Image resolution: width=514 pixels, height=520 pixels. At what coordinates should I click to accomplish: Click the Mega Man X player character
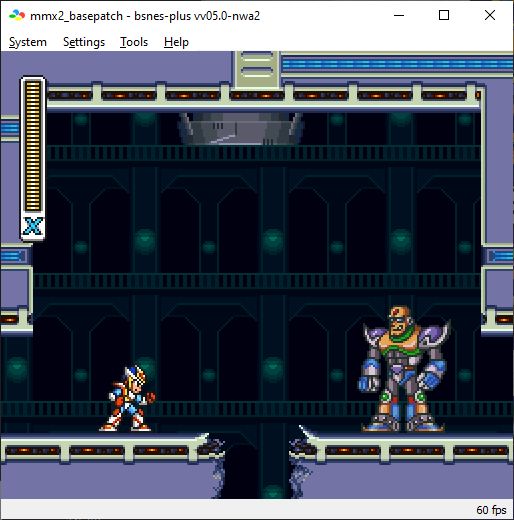coord(128,399)
